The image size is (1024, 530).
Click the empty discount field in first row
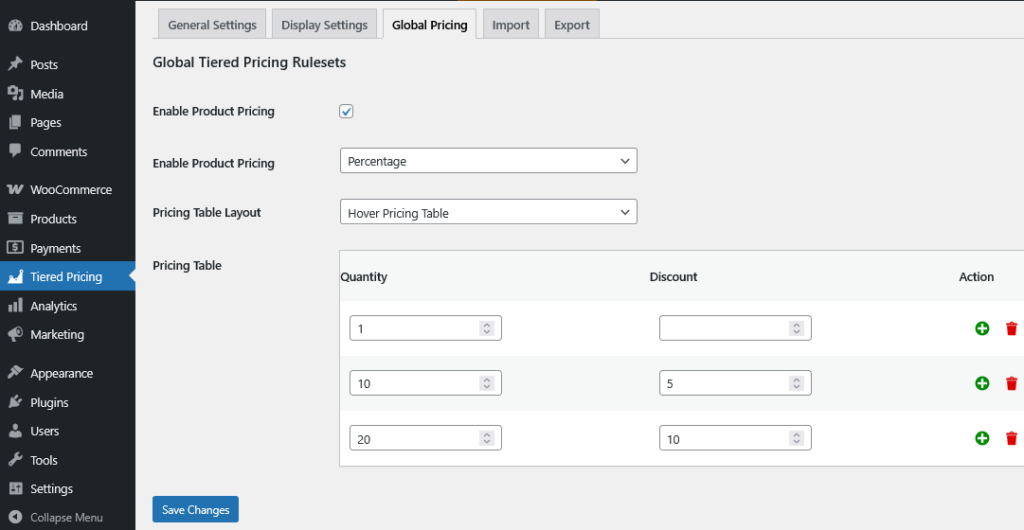723,328
